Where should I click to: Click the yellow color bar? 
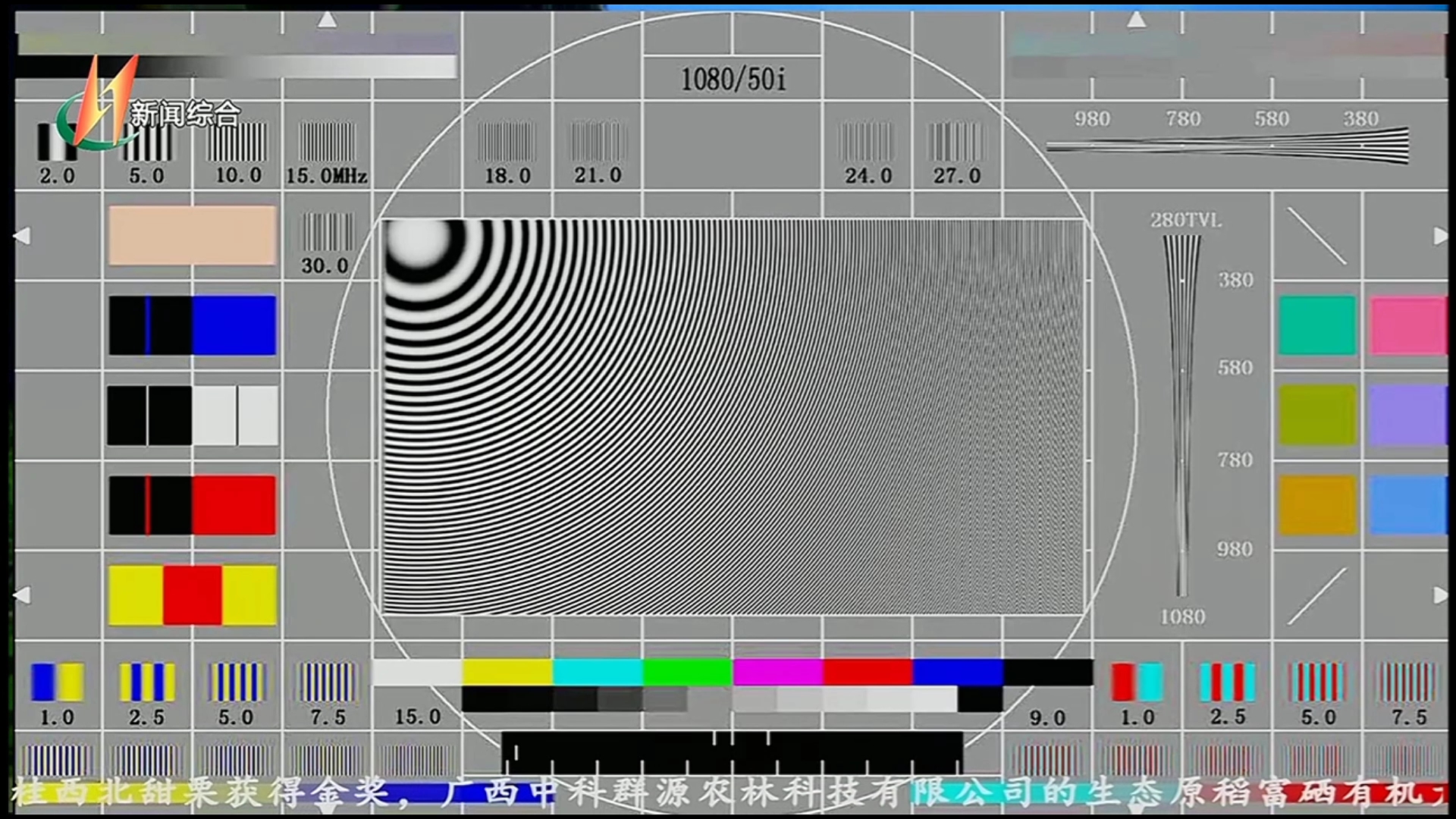tap(507, 672)
